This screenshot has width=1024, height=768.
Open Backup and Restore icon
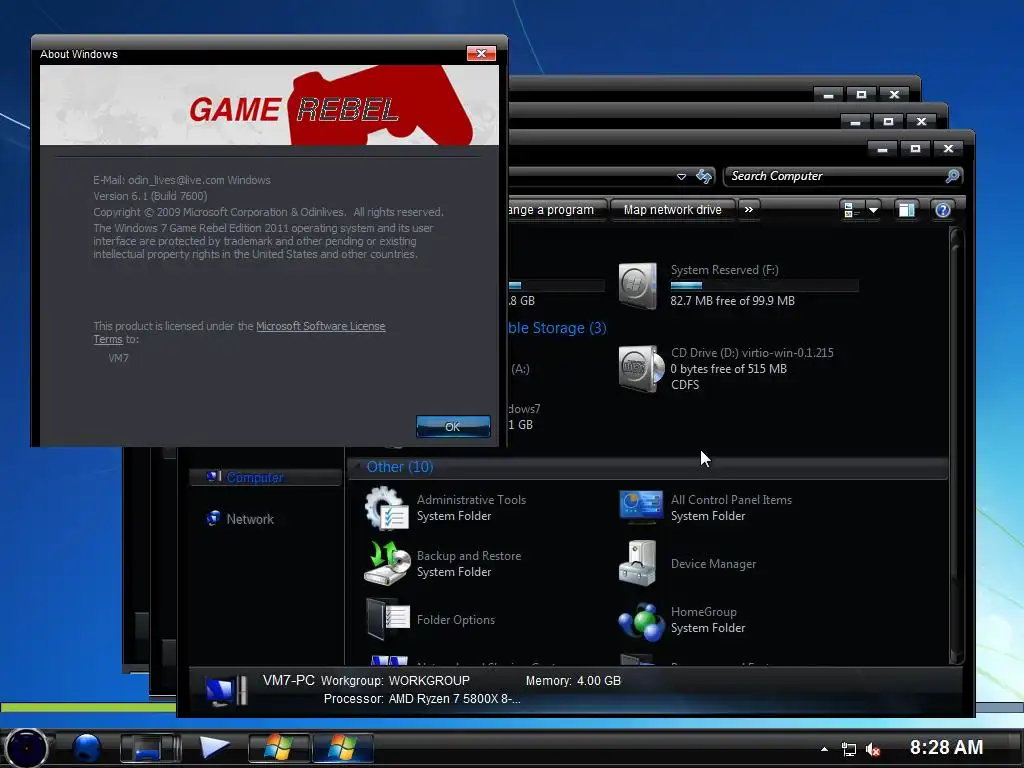[x=385, y=563]
